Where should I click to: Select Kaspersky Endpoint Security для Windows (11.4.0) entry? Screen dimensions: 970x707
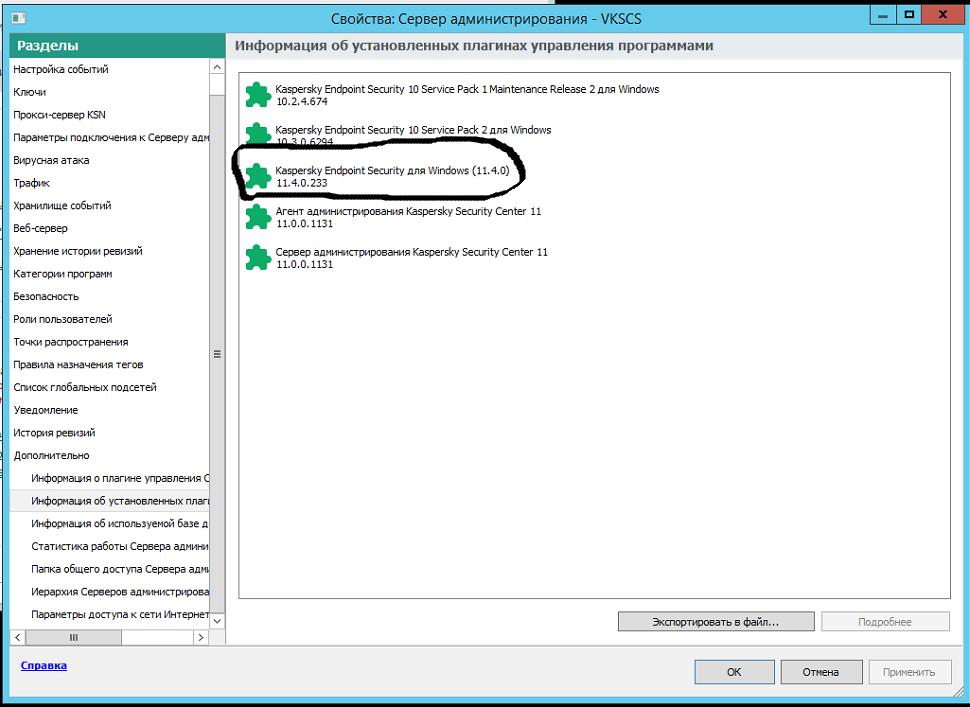[392, 177]
